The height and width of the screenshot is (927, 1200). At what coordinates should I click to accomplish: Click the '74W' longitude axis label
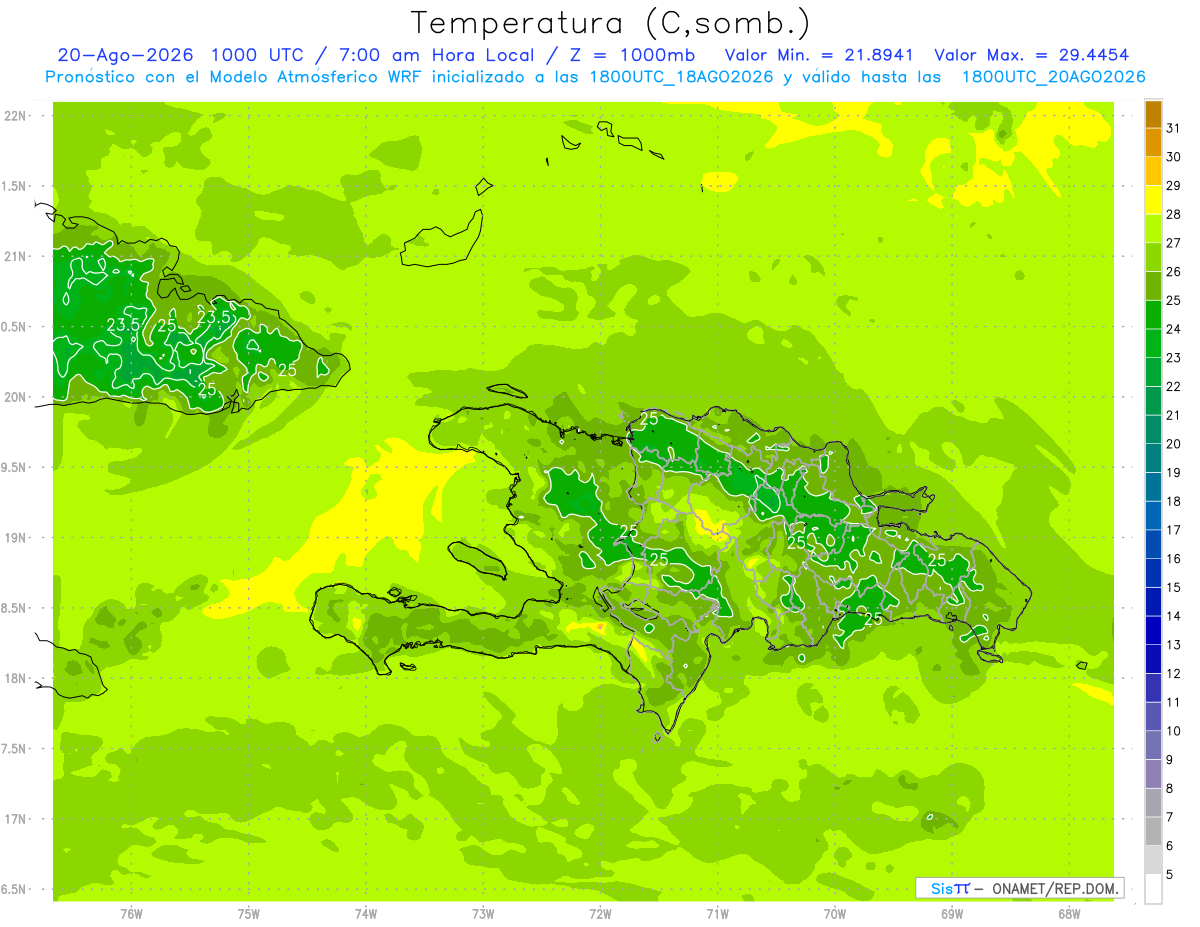pos(366,913)
